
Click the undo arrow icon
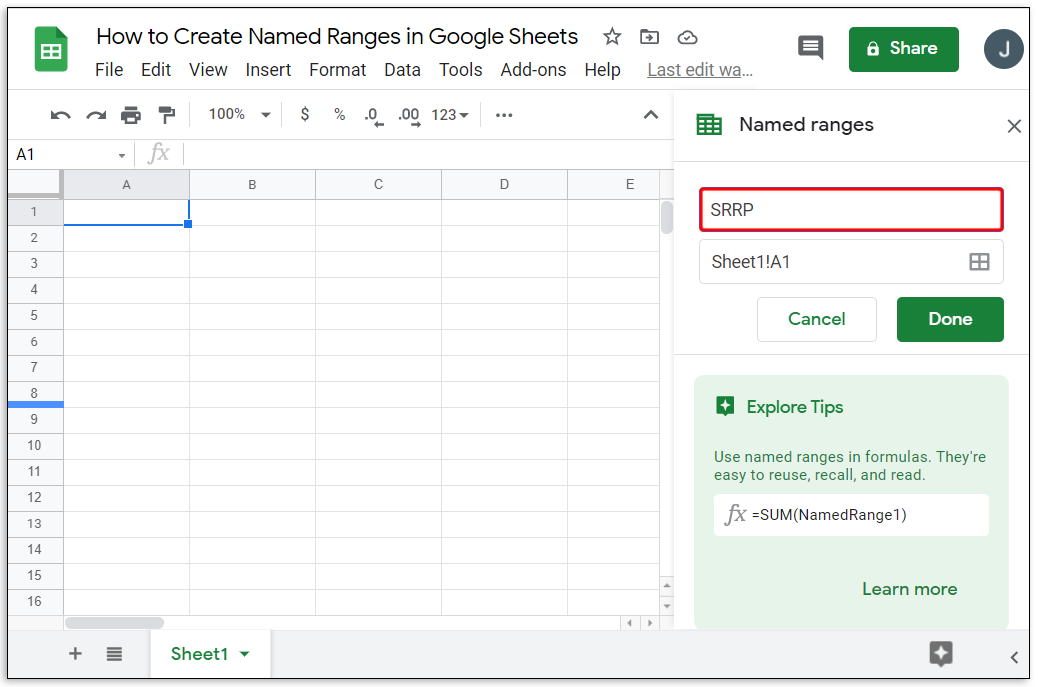pos(60,115)
